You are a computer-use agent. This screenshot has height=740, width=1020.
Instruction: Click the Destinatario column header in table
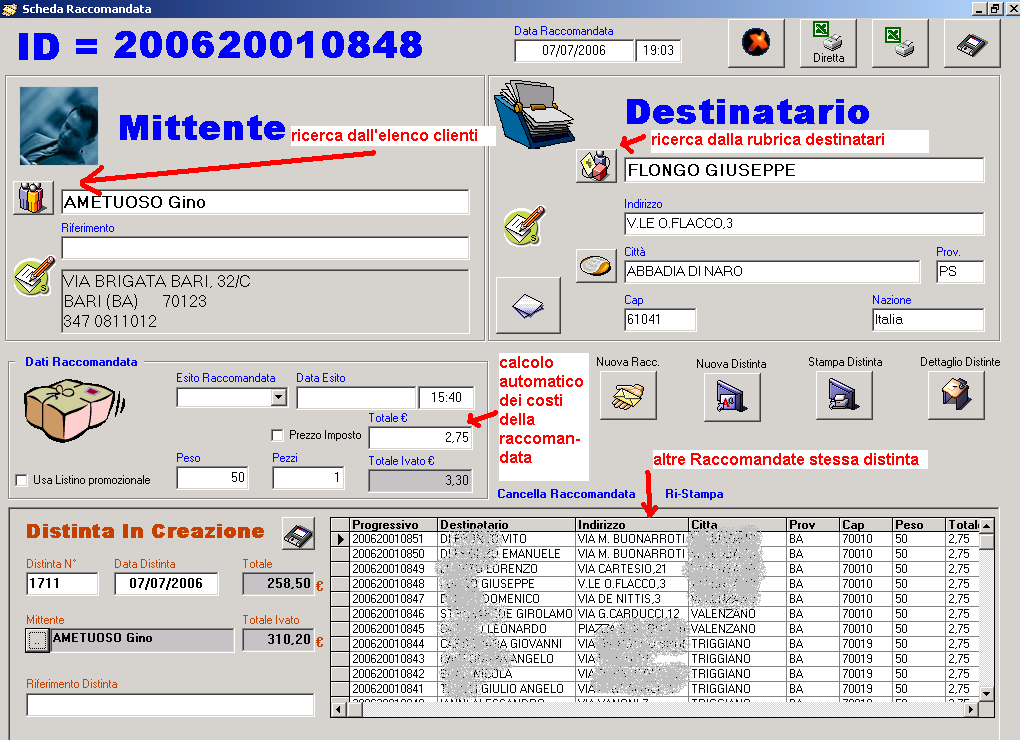coord(506,525)
